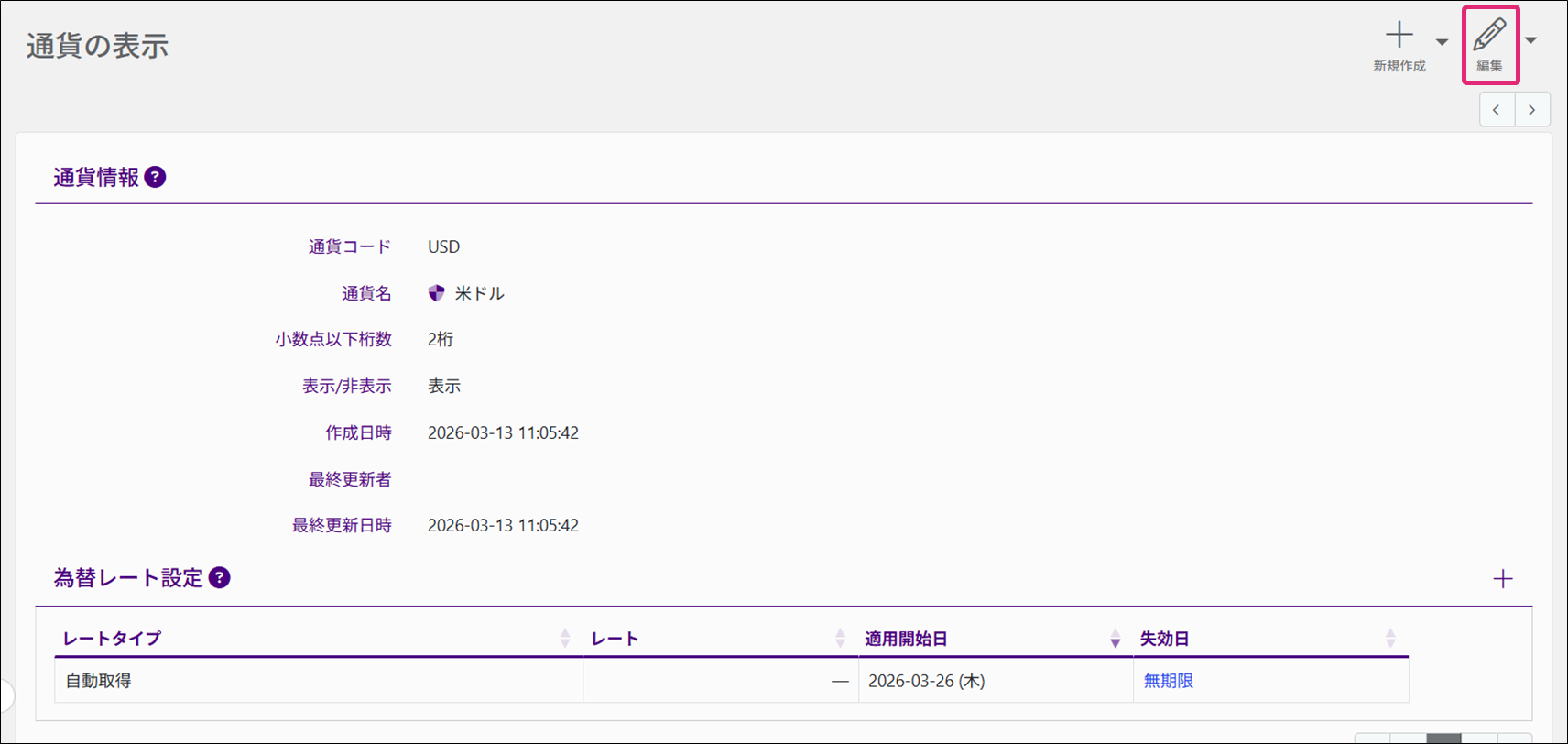Click the 為替レート設定 section heading
The height and width of the screenshot is (744, 1568).
128,577
